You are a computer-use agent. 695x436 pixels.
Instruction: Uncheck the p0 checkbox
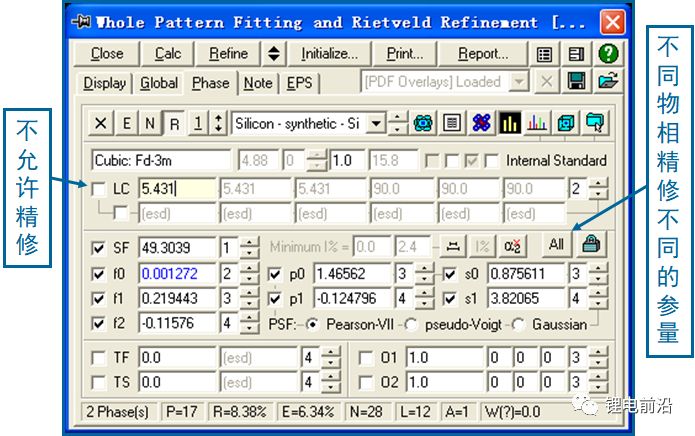(275, 274)
